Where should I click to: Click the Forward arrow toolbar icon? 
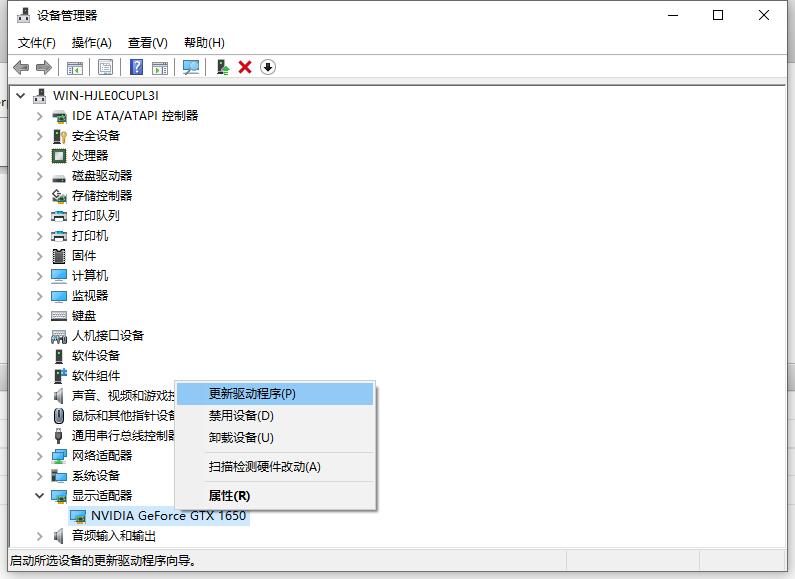(x=44, y=67)
